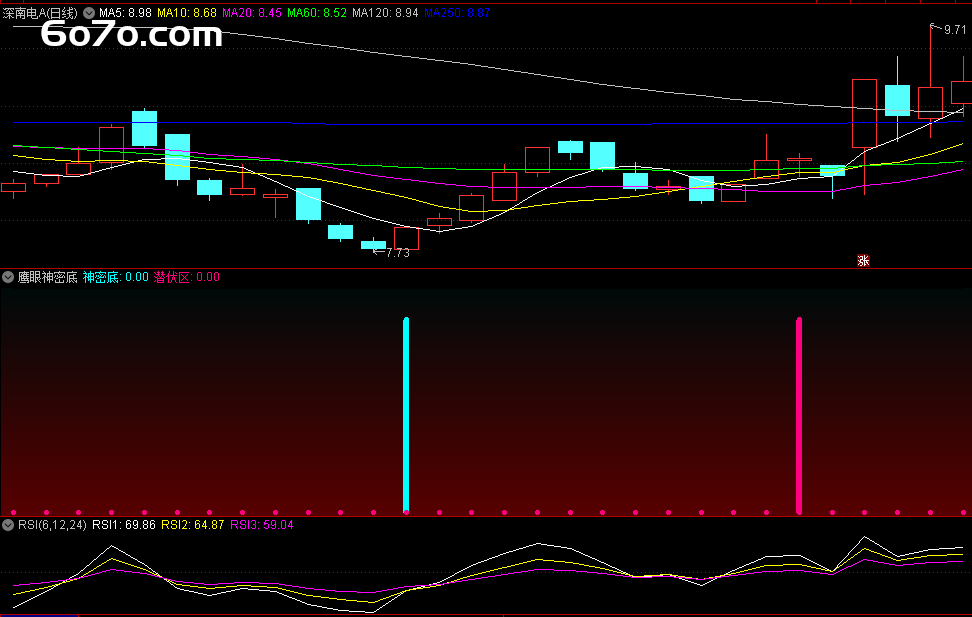
Task: Expand the 鹰眼神密底 indicator menu arrow
Action: [x=8, y=277]
